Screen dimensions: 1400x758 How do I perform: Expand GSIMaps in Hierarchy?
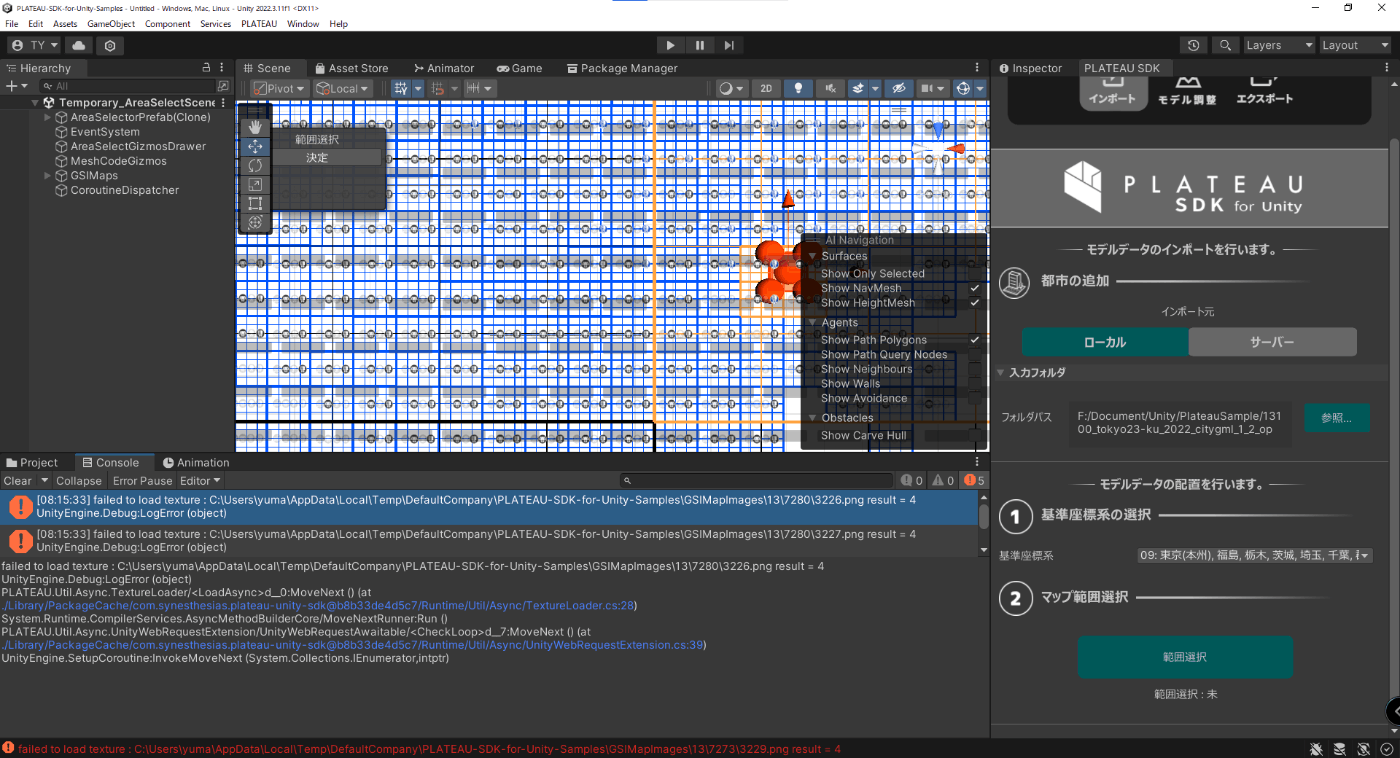tap(48, 175)
